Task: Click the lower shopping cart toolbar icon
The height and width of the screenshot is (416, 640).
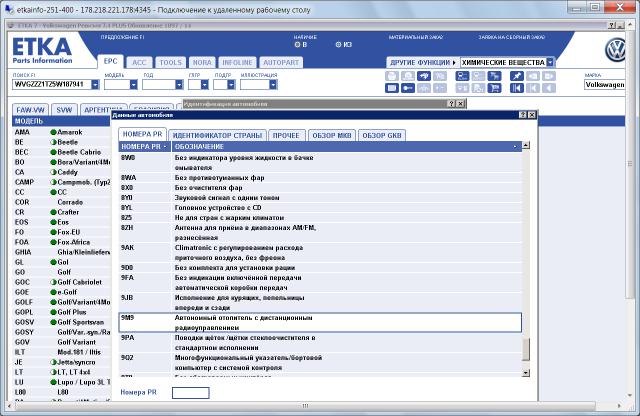Action: pyautogui.click(x=494, y=88)
